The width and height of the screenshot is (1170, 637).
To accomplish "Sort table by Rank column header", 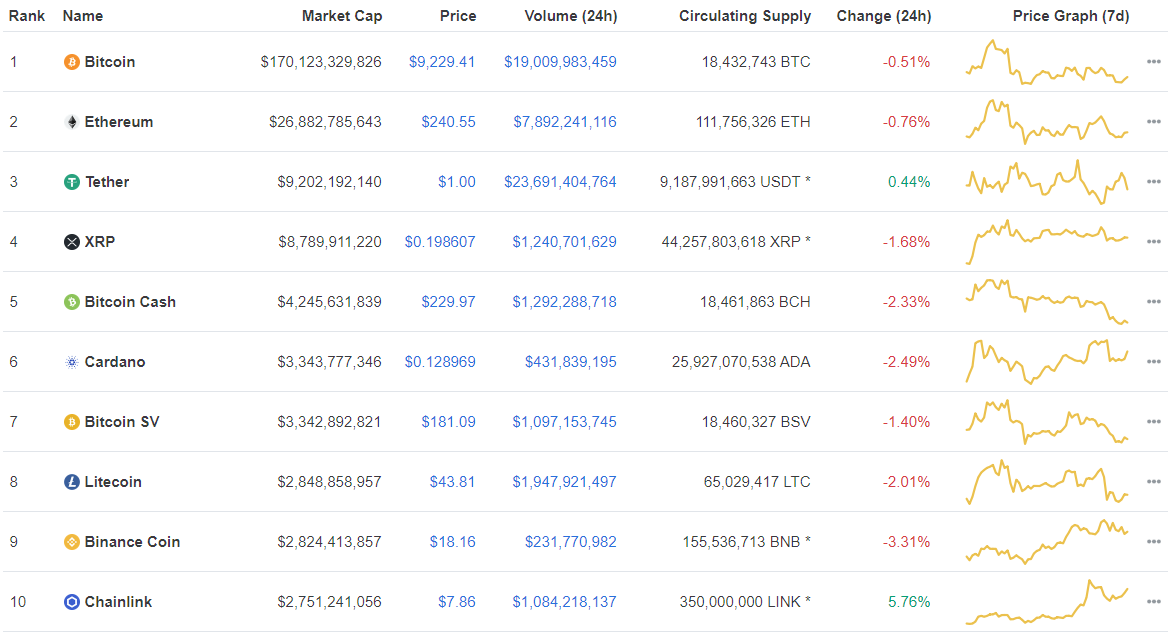I will click(27, 16).
